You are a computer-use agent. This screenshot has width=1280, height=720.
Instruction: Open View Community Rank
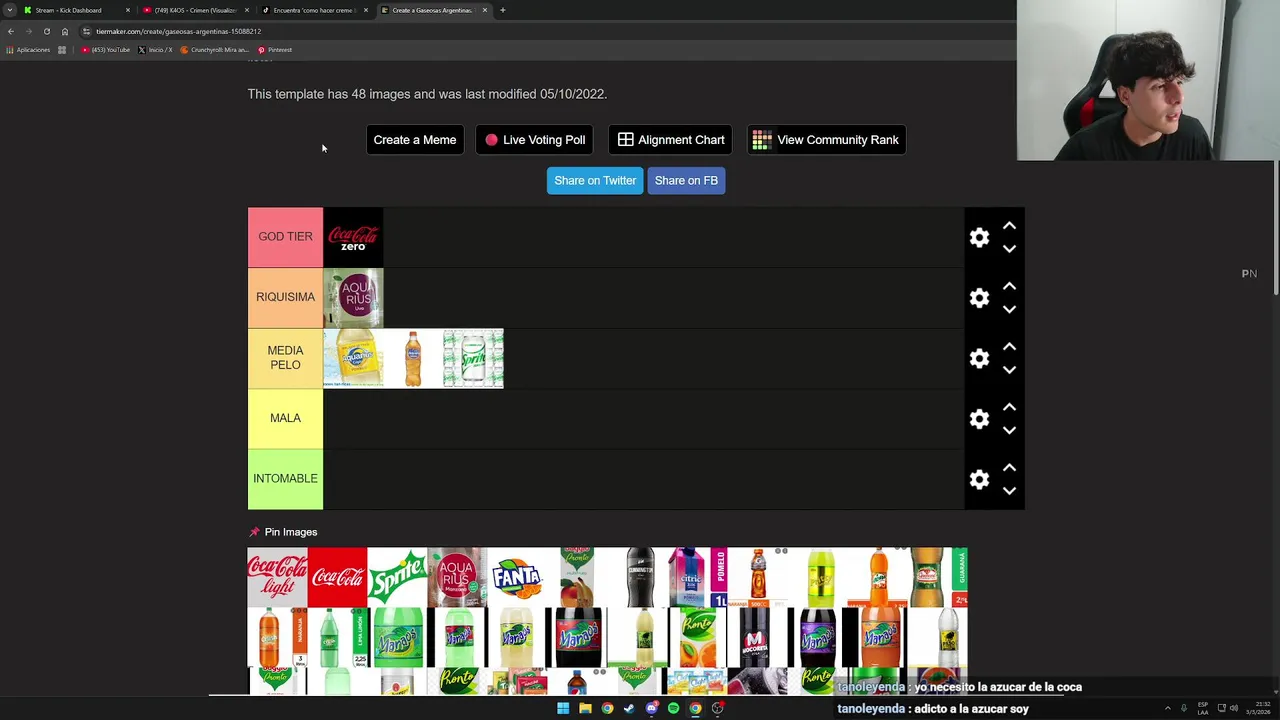pyautogui.click(x=826, y=140)
